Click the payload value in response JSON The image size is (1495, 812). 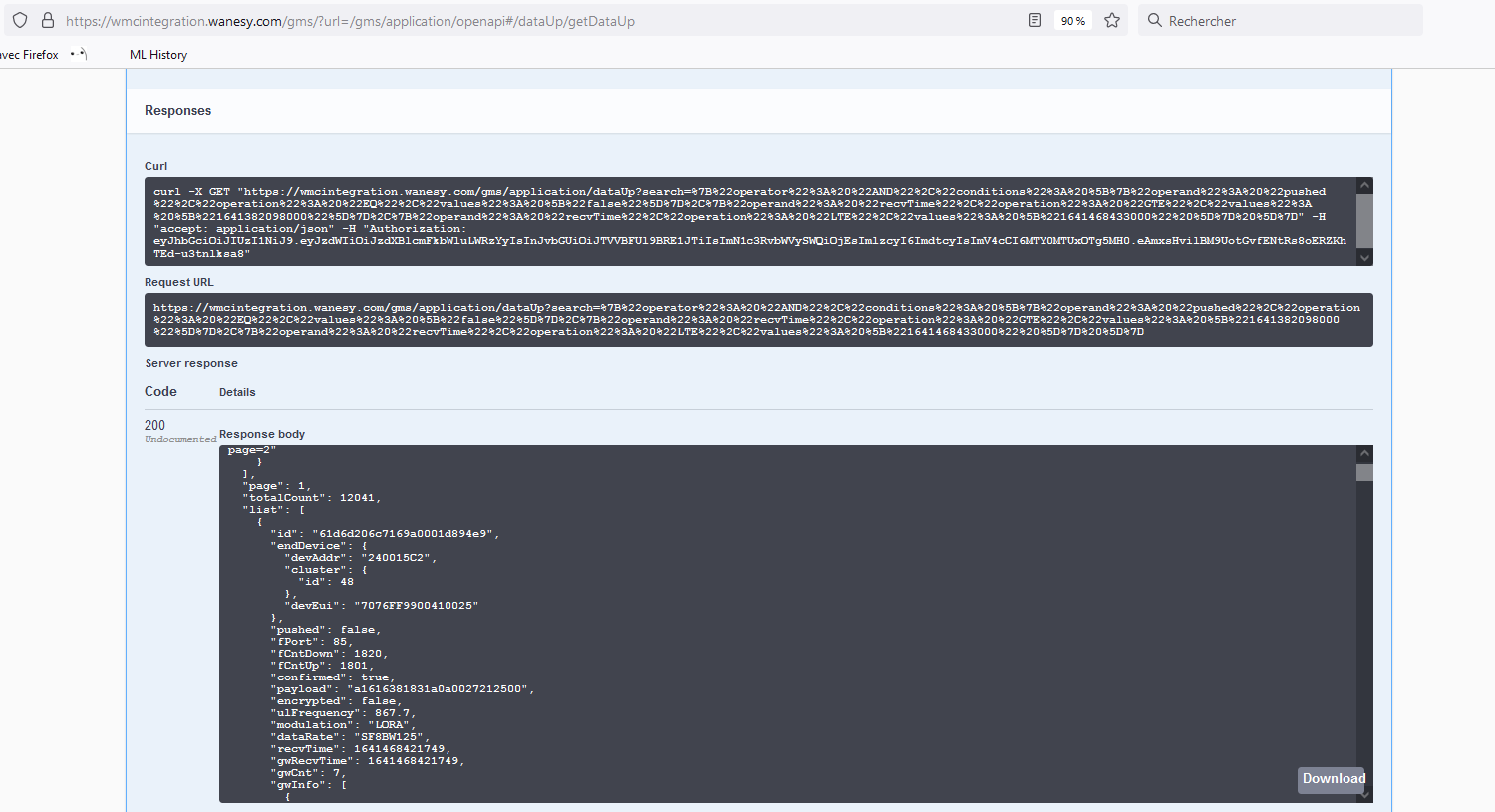(x=440, y=689)
